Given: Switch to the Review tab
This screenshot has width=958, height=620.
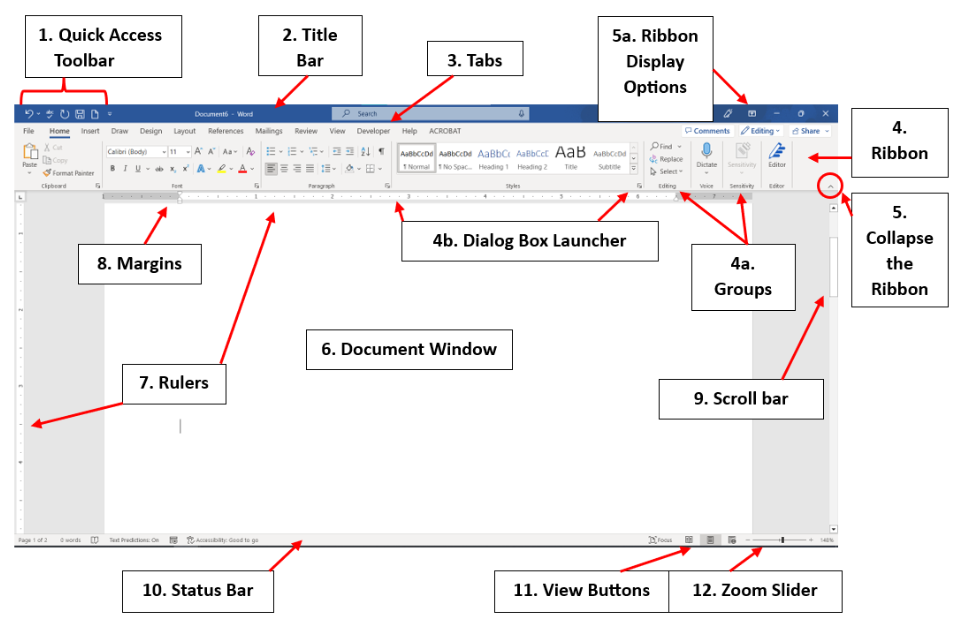Looking at the screenshot, I should click(306, 131).
